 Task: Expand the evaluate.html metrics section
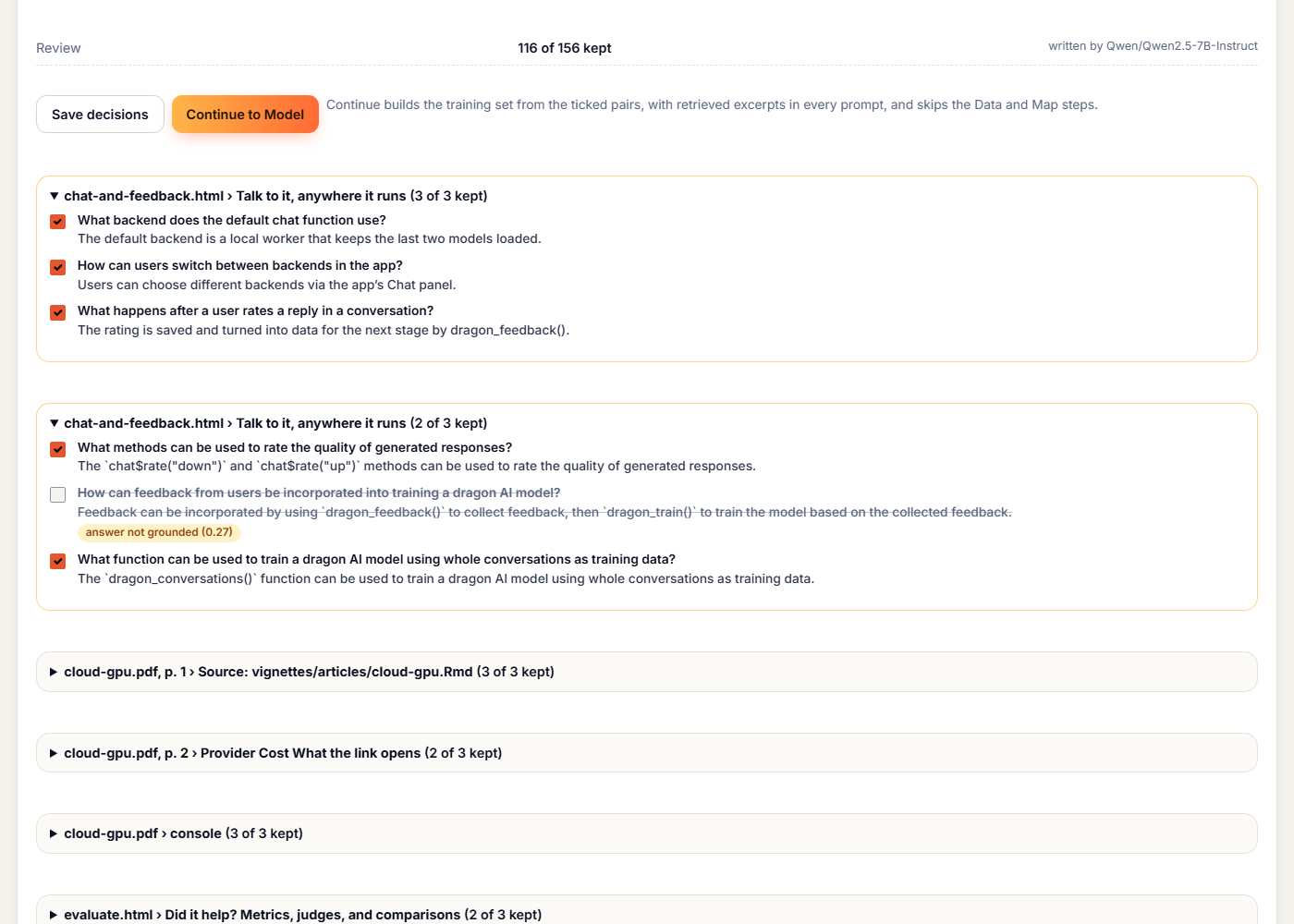pyautogui.click(x=647, y=914)
